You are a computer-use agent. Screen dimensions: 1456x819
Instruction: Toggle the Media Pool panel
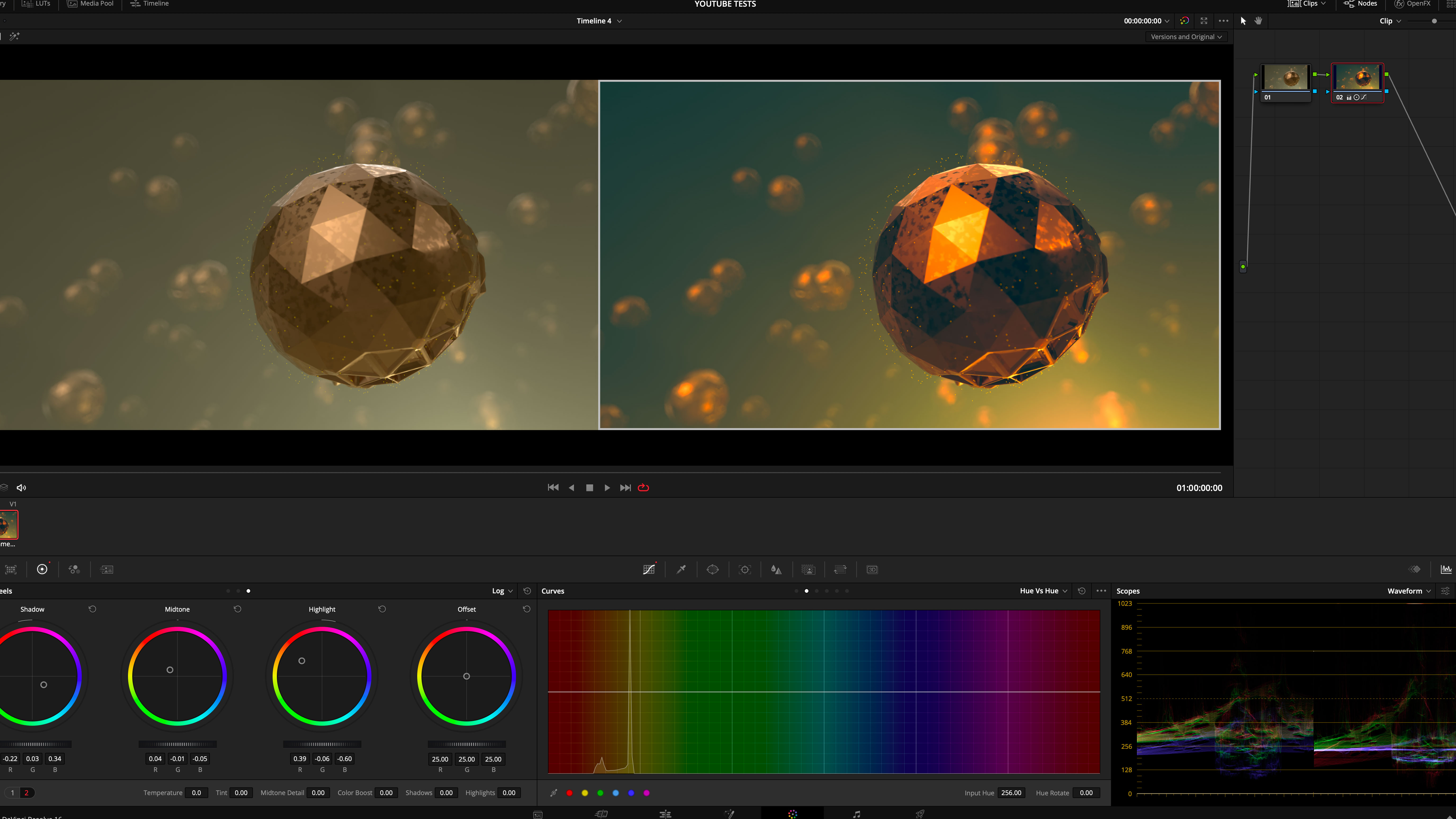90,4
